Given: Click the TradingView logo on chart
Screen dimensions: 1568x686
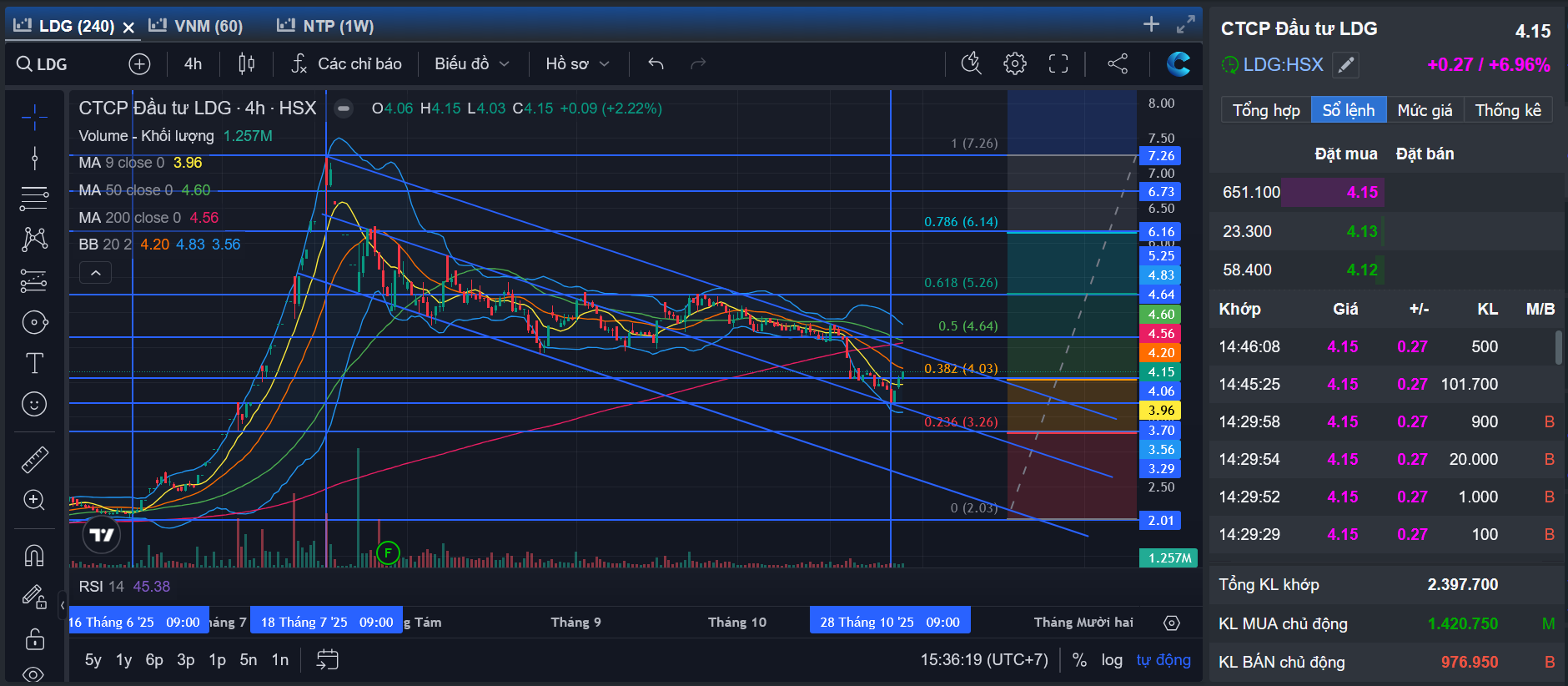Looking at the screenshot, I should [x=102, y=535].
